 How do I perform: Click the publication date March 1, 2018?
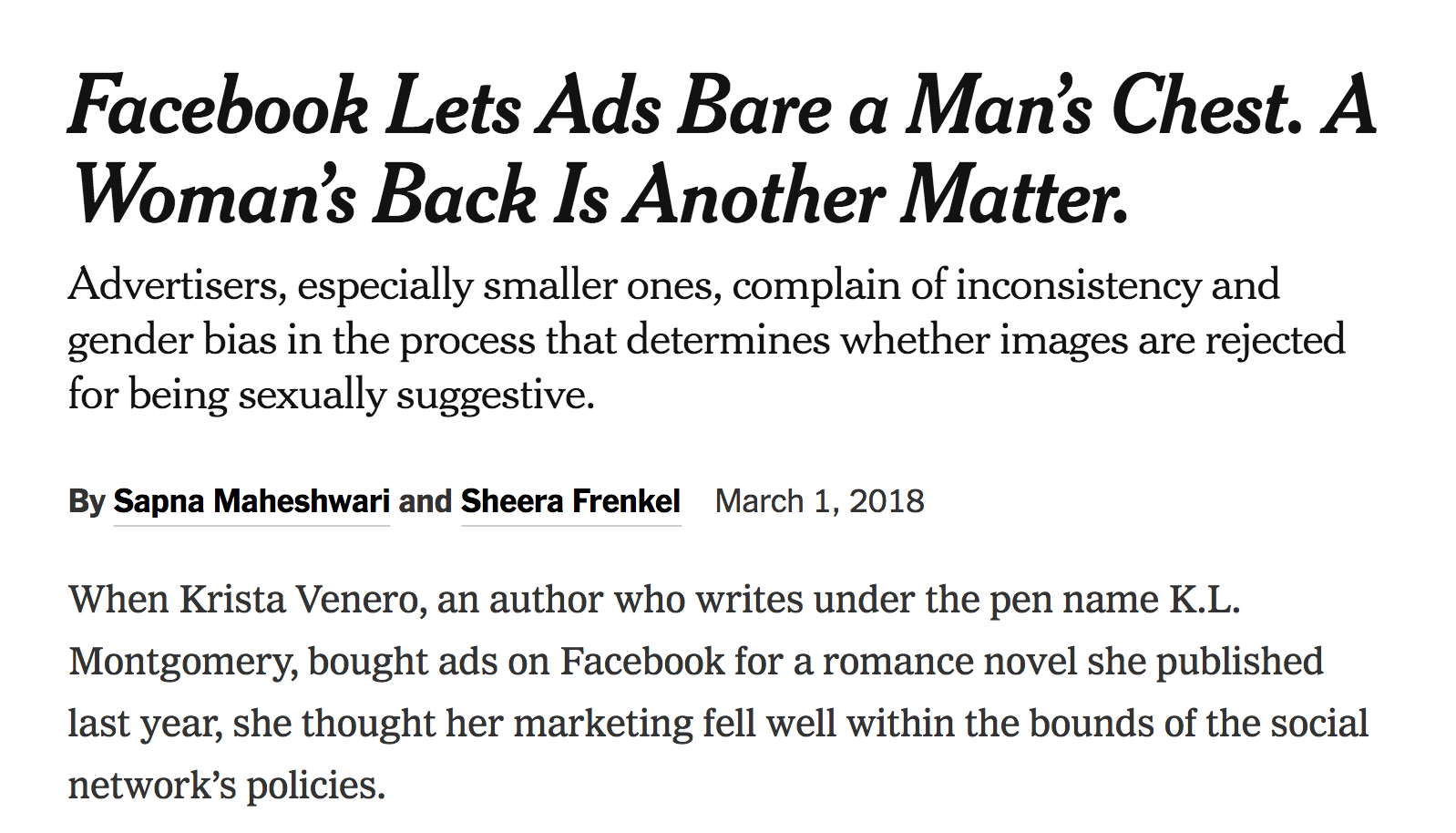[819, 501]
